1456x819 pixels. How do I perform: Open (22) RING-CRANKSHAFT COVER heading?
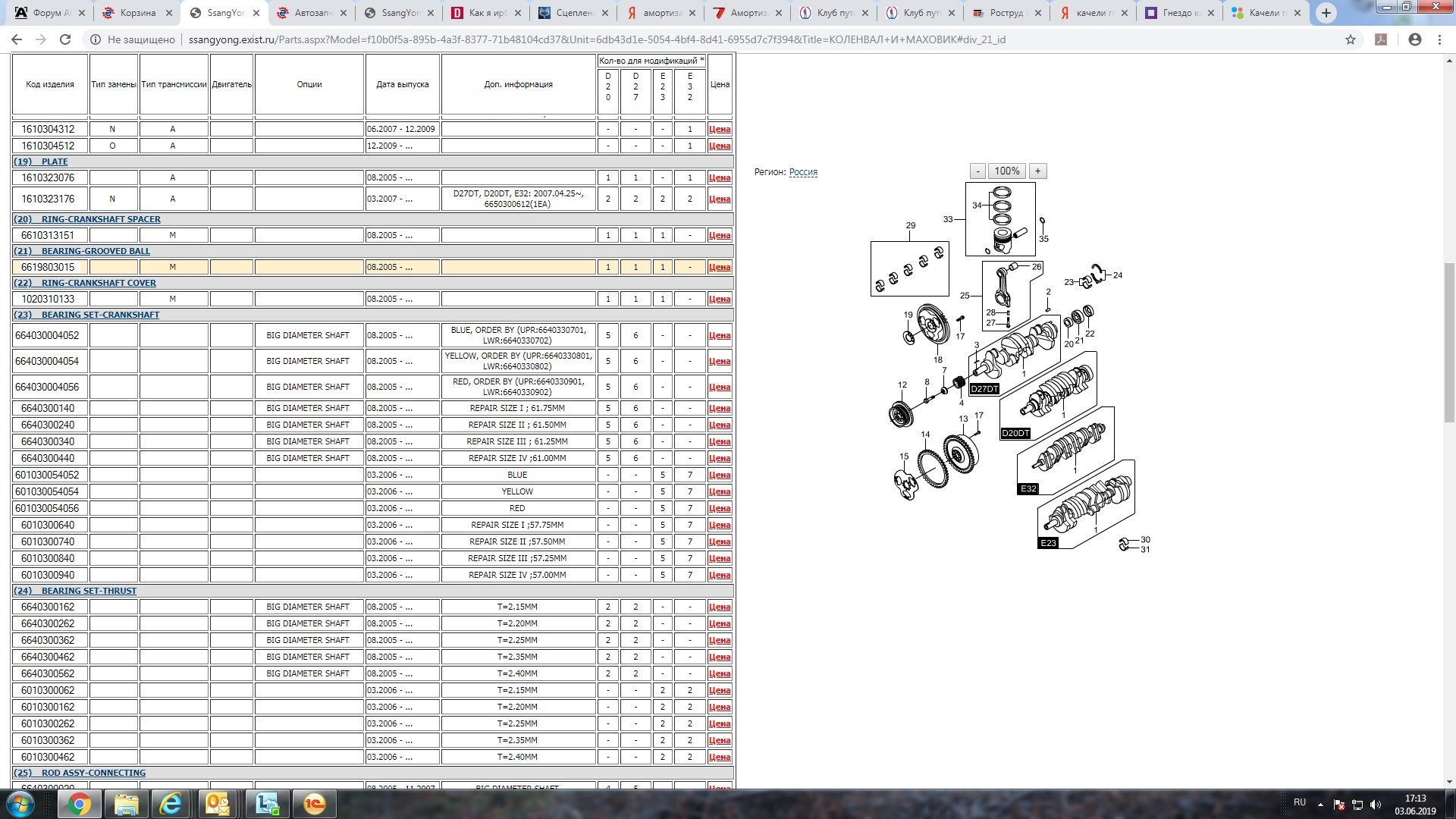85,283
